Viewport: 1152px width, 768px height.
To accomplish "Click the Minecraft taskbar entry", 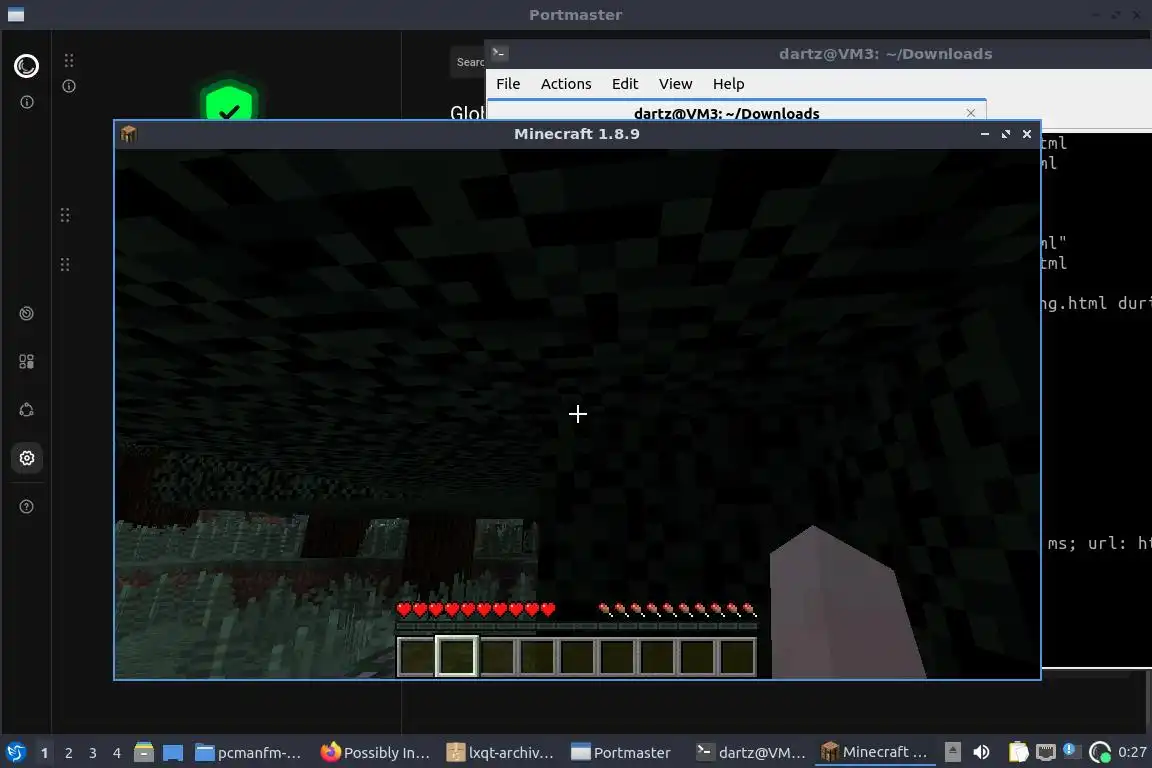I will [875, 753].
